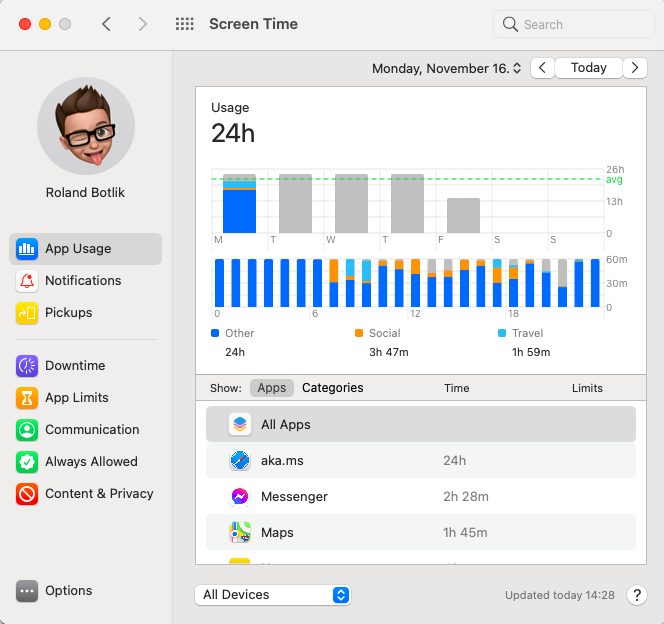Open Options at the sidebar bottom
Viewport: 664px width, 624px height.
[86, 591]
